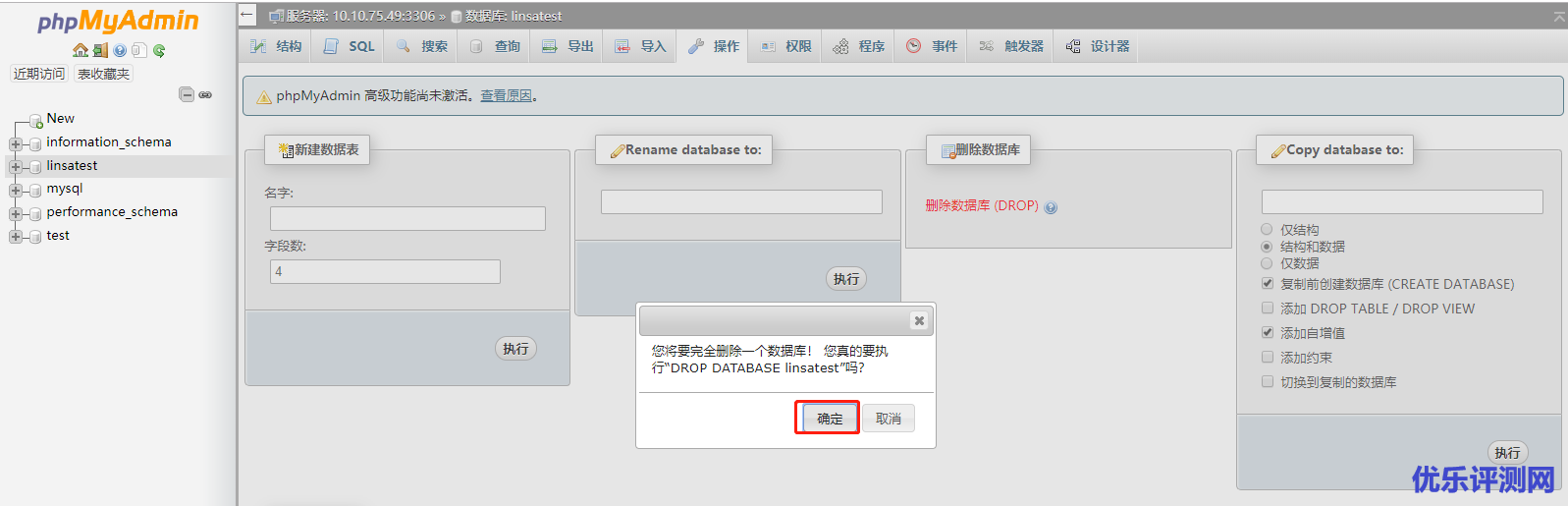Open the 查看原因 link
This screenshot has width=1568, height=506.
coord(506,95)
